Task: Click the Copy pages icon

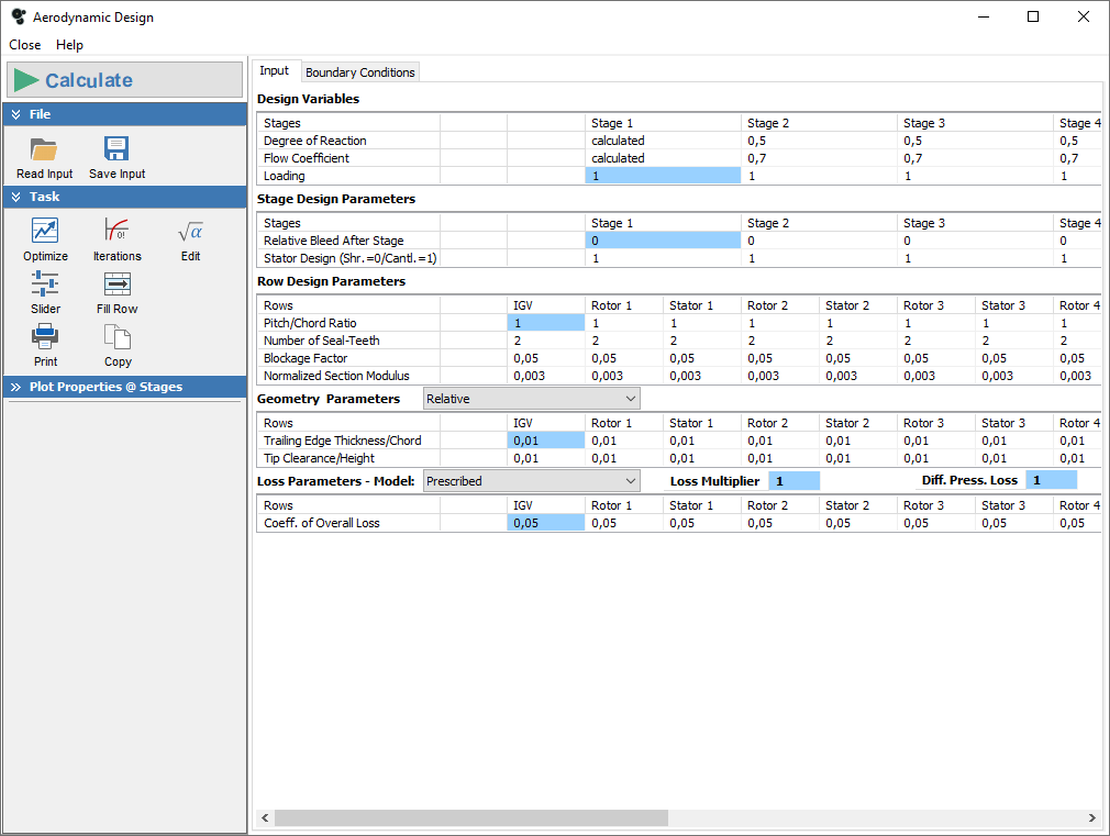Action: (x=118, y=336)
